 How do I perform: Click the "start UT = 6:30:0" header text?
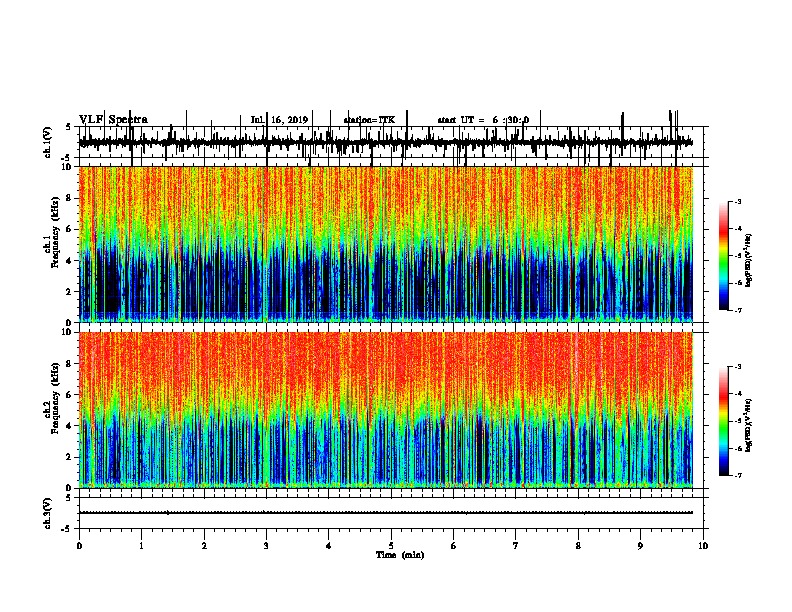483,120
